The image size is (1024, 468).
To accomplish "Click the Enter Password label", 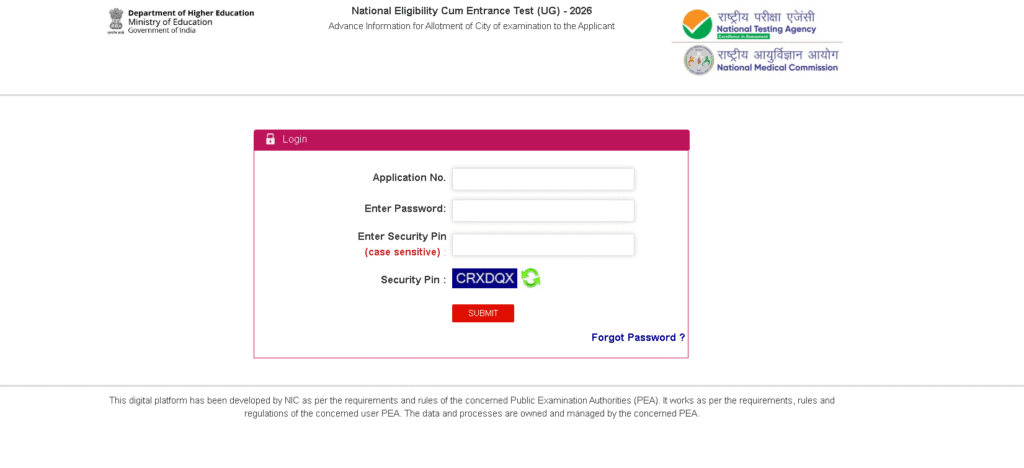I will click(405, 209).
